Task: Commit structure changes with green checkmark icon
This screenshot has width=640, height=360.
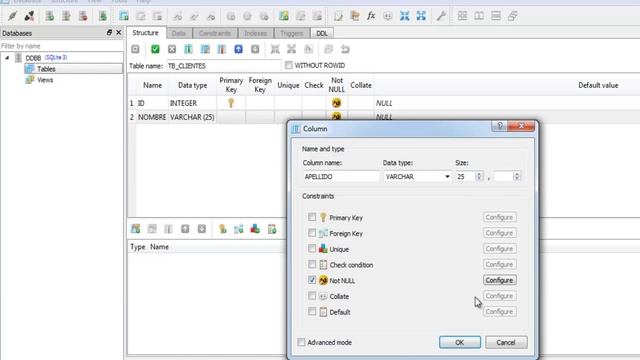Action: pos(155,49)
